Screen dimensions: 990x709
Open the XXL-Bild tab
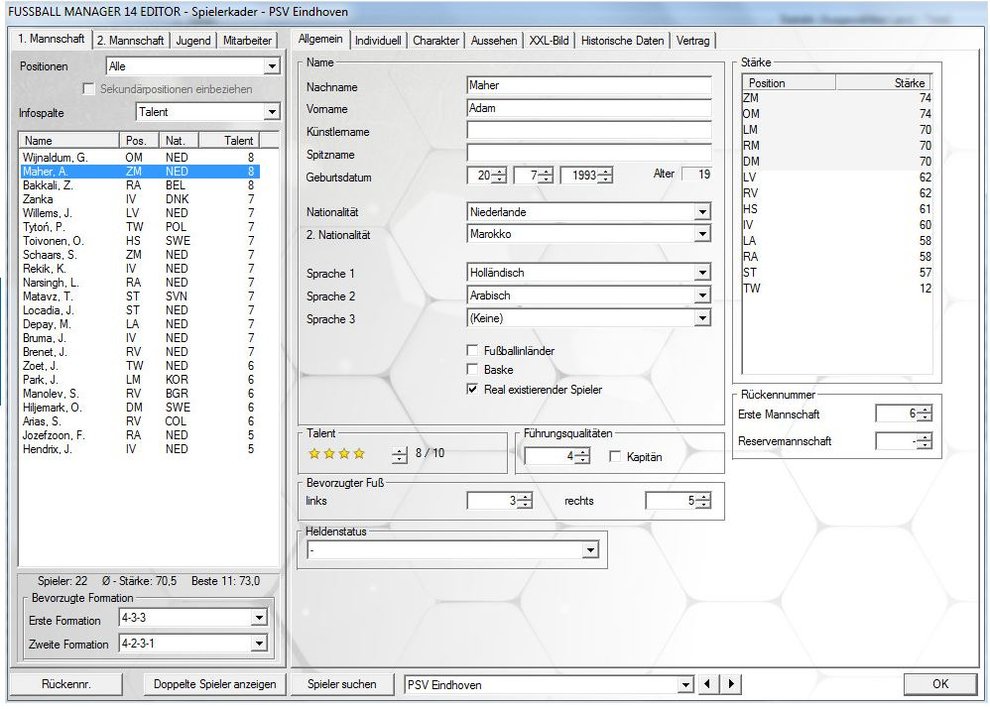549,40
